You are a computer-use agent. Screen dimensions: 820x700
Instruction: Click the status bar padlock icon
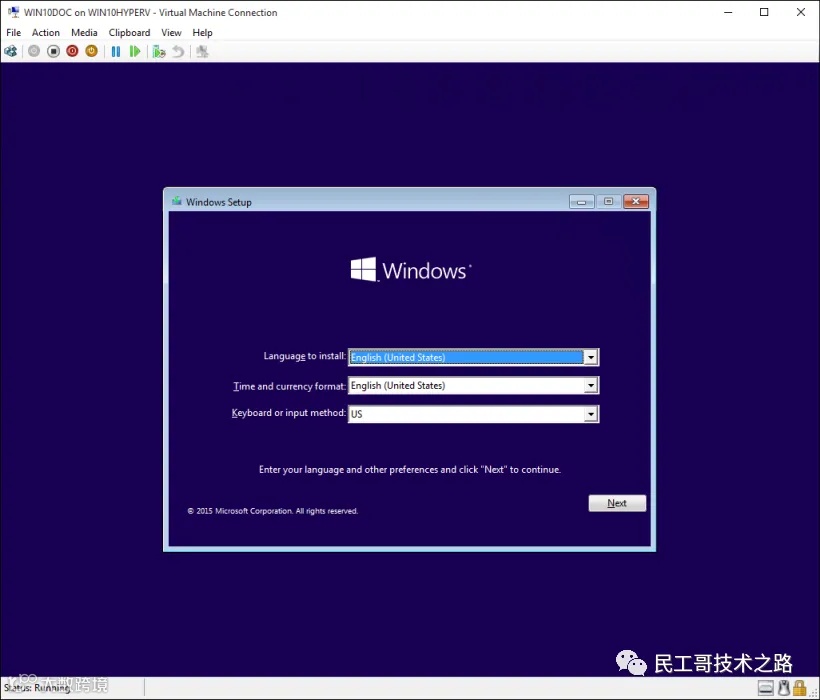tap(800, 688)
